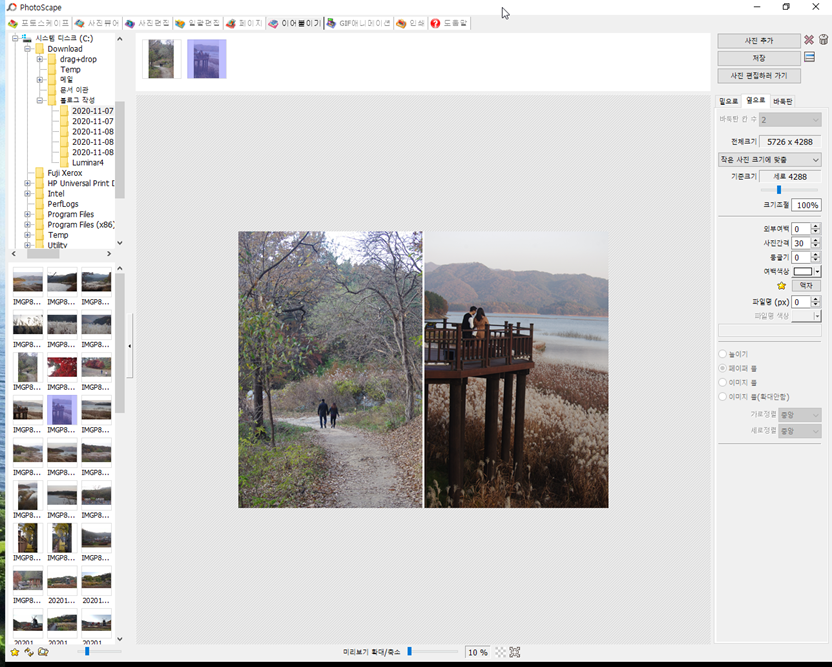
Task: Open the 포토스케이프 home tab
Action: pyautogui.click(x=39, y=23)
